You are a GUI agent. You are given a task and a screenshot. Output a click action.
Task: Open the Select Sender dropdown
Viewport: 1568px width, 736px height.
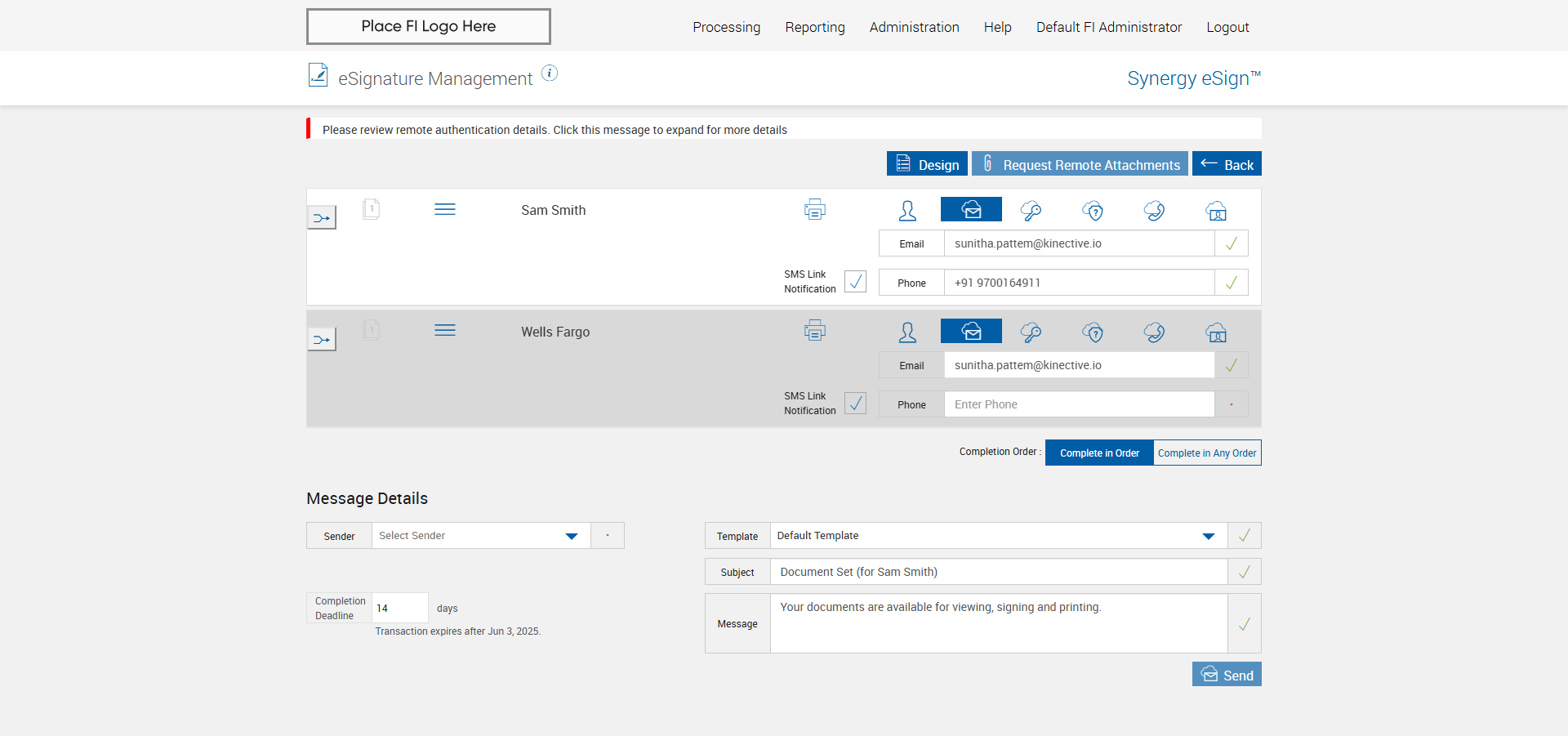[481, 536]
